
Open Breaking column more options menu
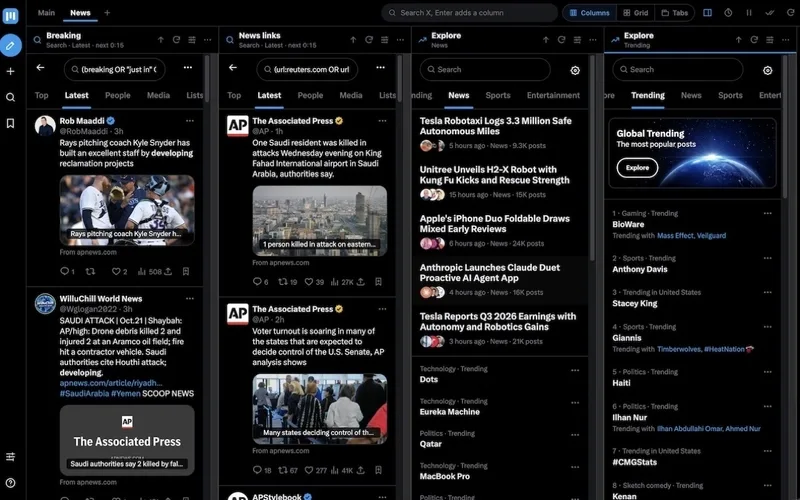208,40
